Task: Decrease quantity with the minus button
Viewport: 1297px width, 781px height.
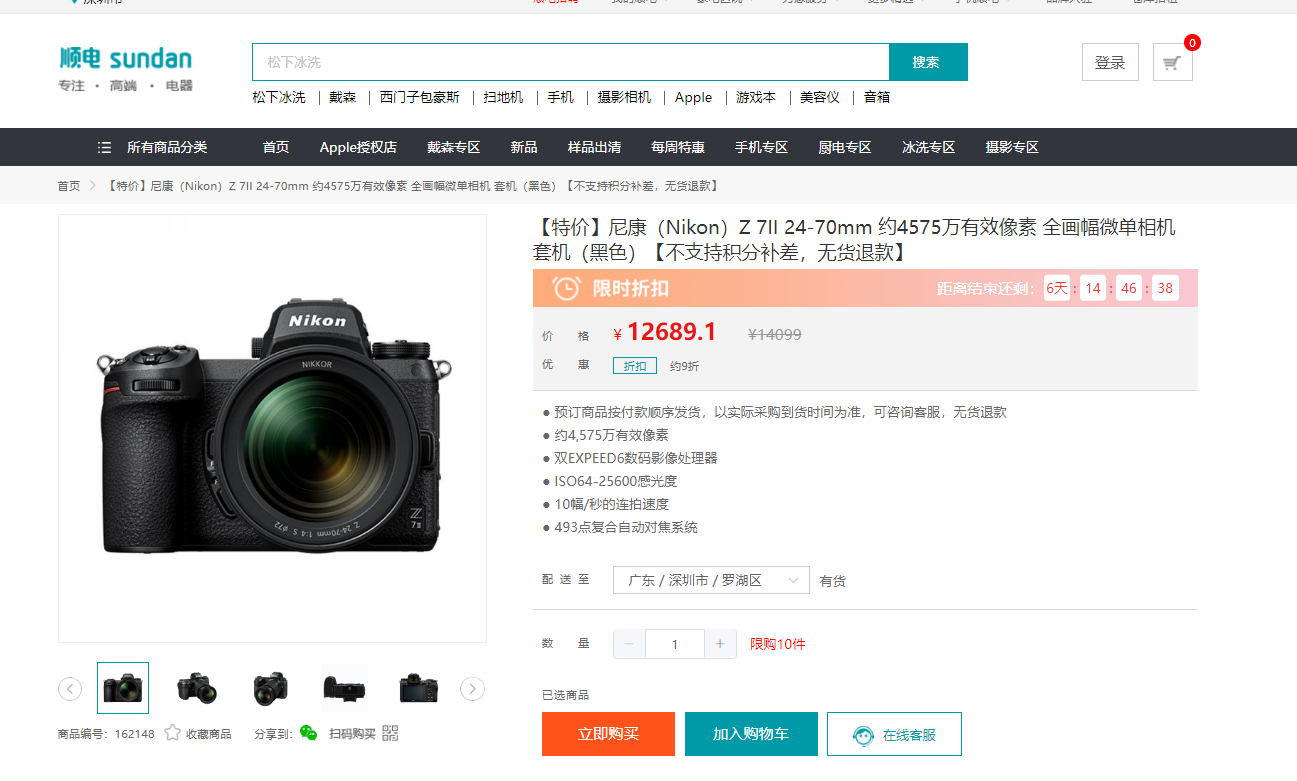Action: click(629, 644)
